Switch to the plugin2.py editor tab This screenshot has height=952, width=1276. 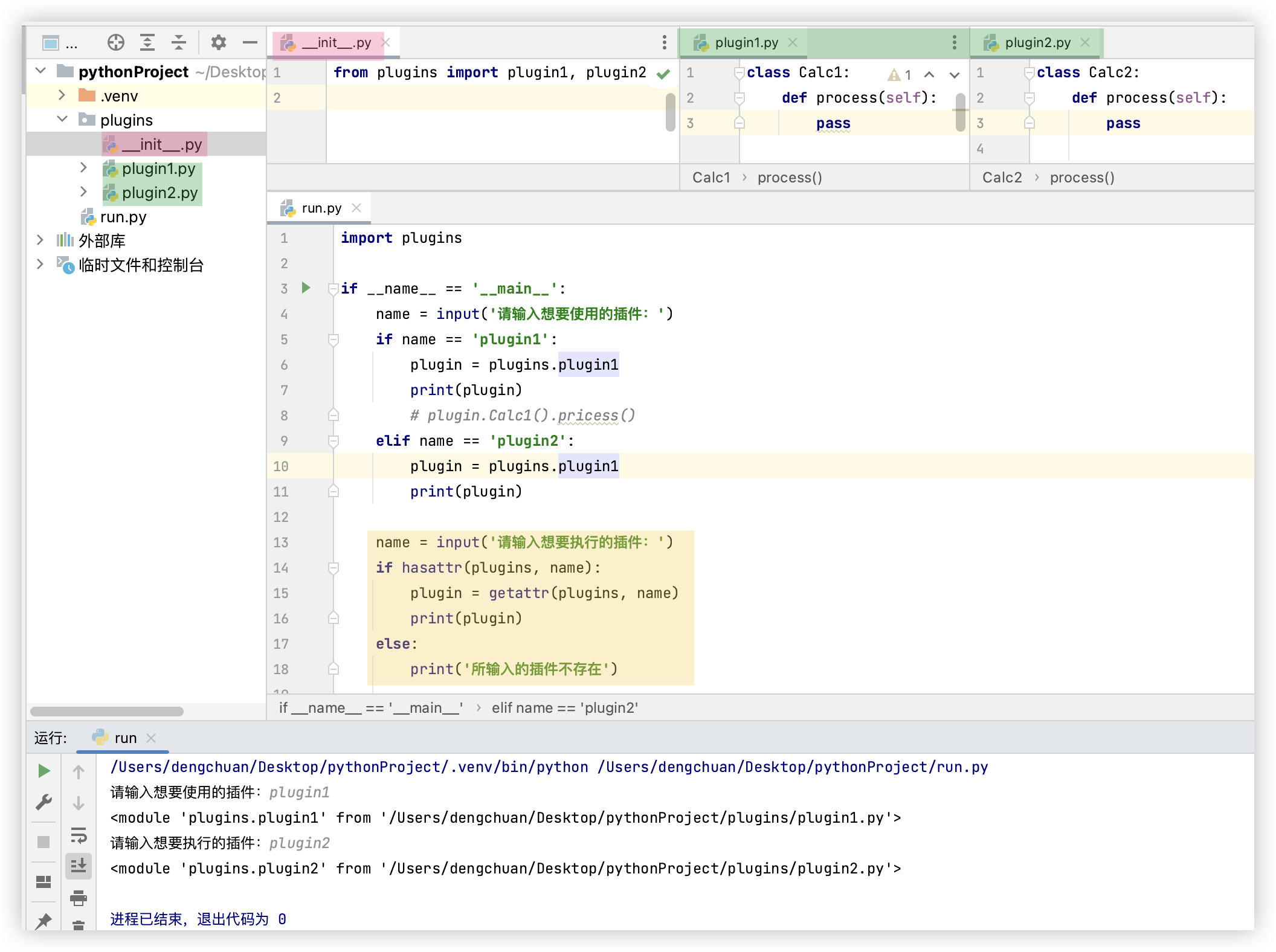click(x=1037, y=42)
